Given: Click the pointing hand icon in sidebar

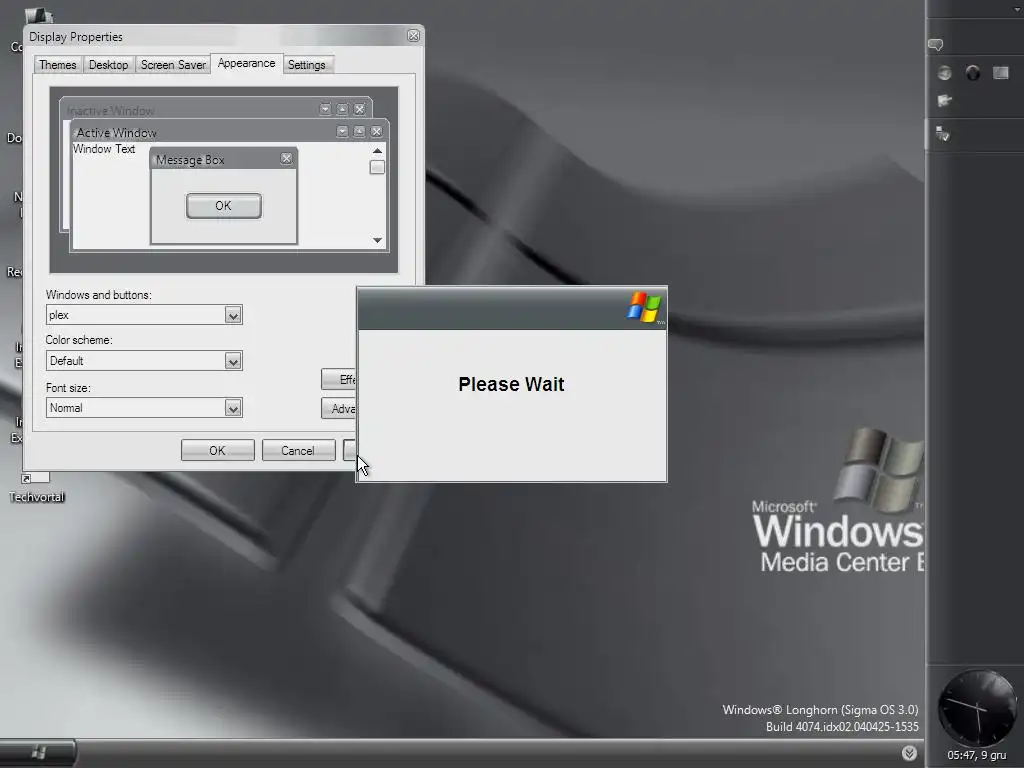Looking at the screenshot, I should tap(944, 101).
